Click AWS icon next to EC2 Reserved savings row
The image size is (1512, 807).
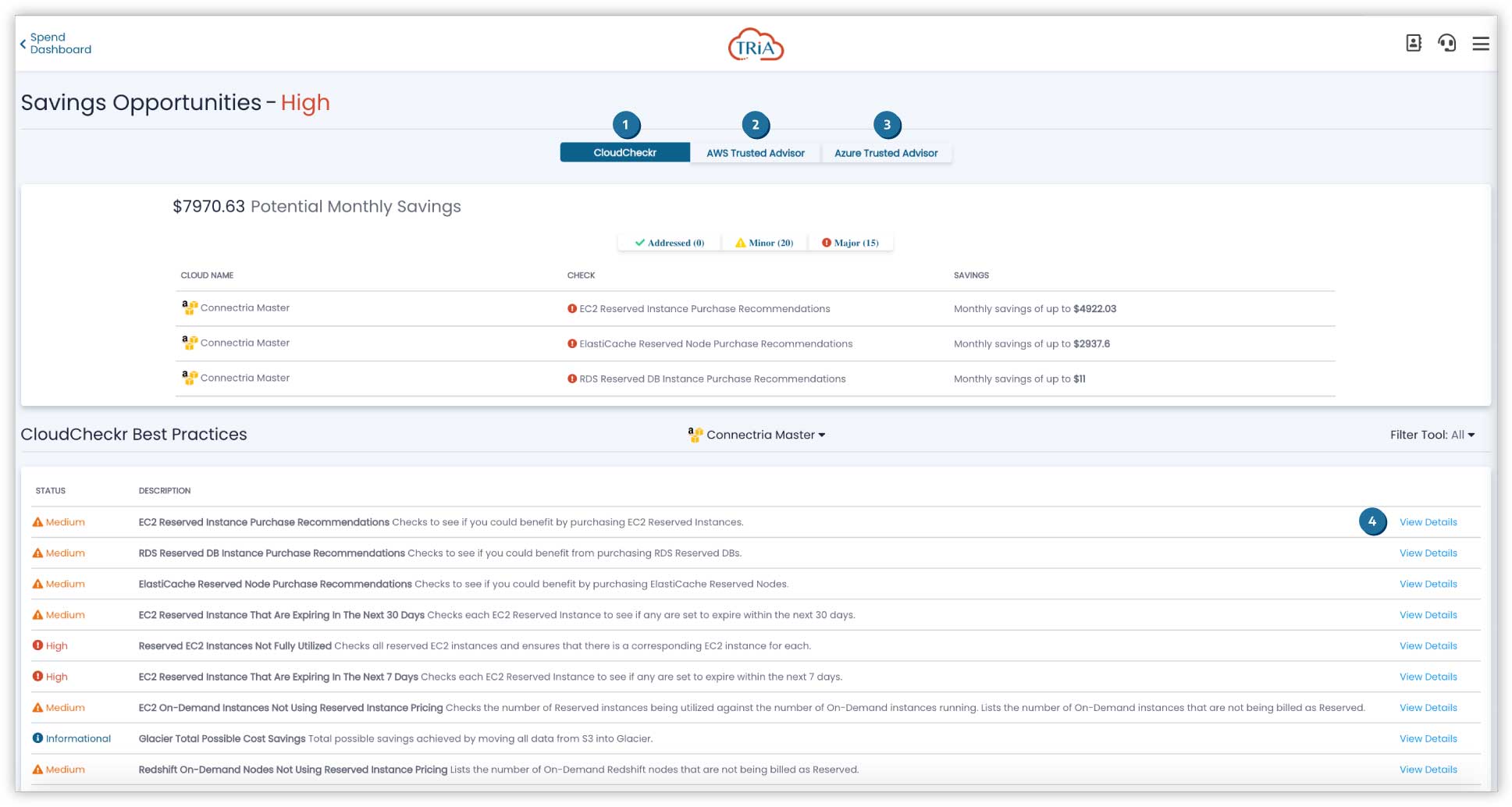point(190,308)
